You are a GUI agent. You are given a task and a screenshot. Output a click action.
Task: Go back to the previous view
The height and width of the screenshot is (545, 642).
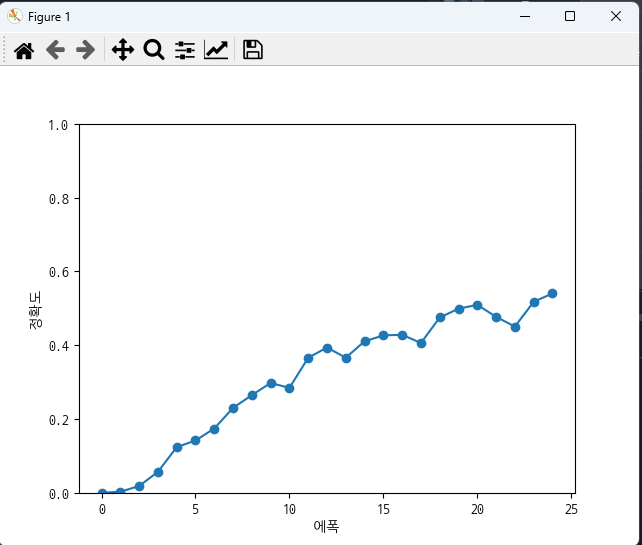pos(55,50)
